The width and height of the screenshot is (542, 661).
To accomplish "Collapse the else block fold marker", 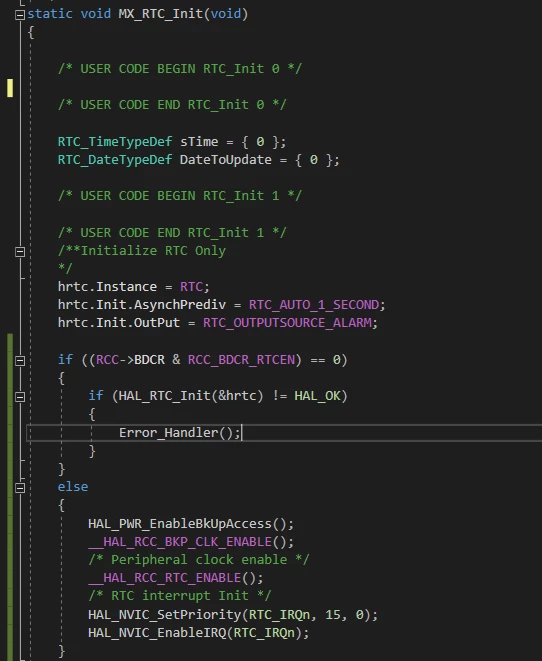I will tap(20, 488).
